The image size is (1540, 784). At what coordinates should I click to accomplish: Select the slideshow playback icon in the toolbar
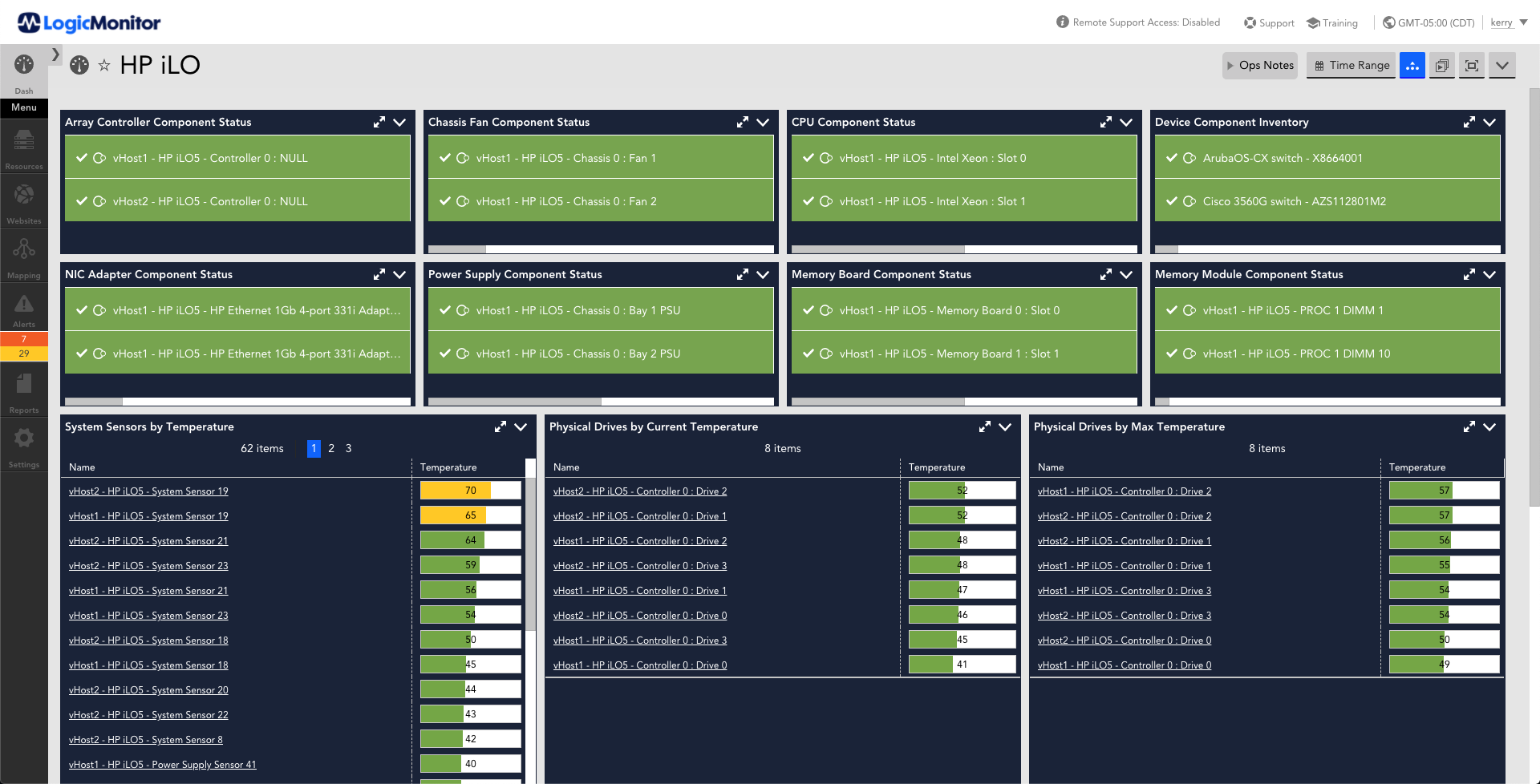click(x=1441, y=65)
